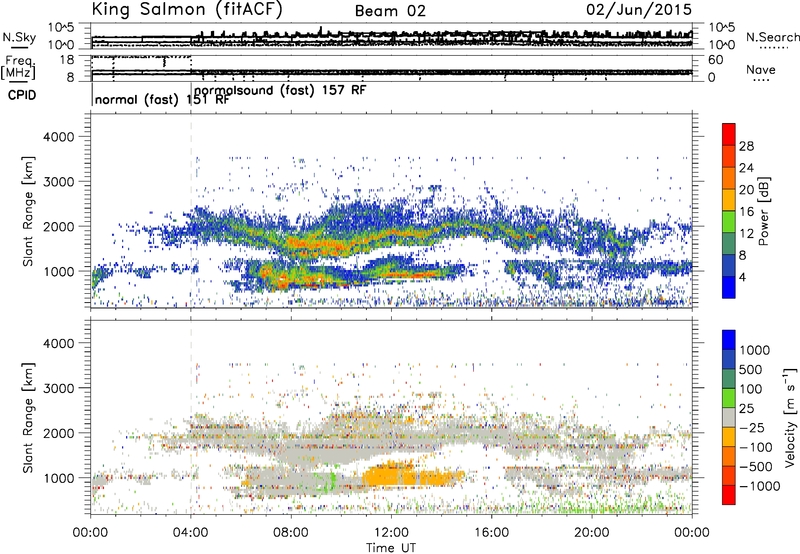Click the '100' velocity scale value
The height and width of the screenshot is (554, 800).
tap(751, 389)
